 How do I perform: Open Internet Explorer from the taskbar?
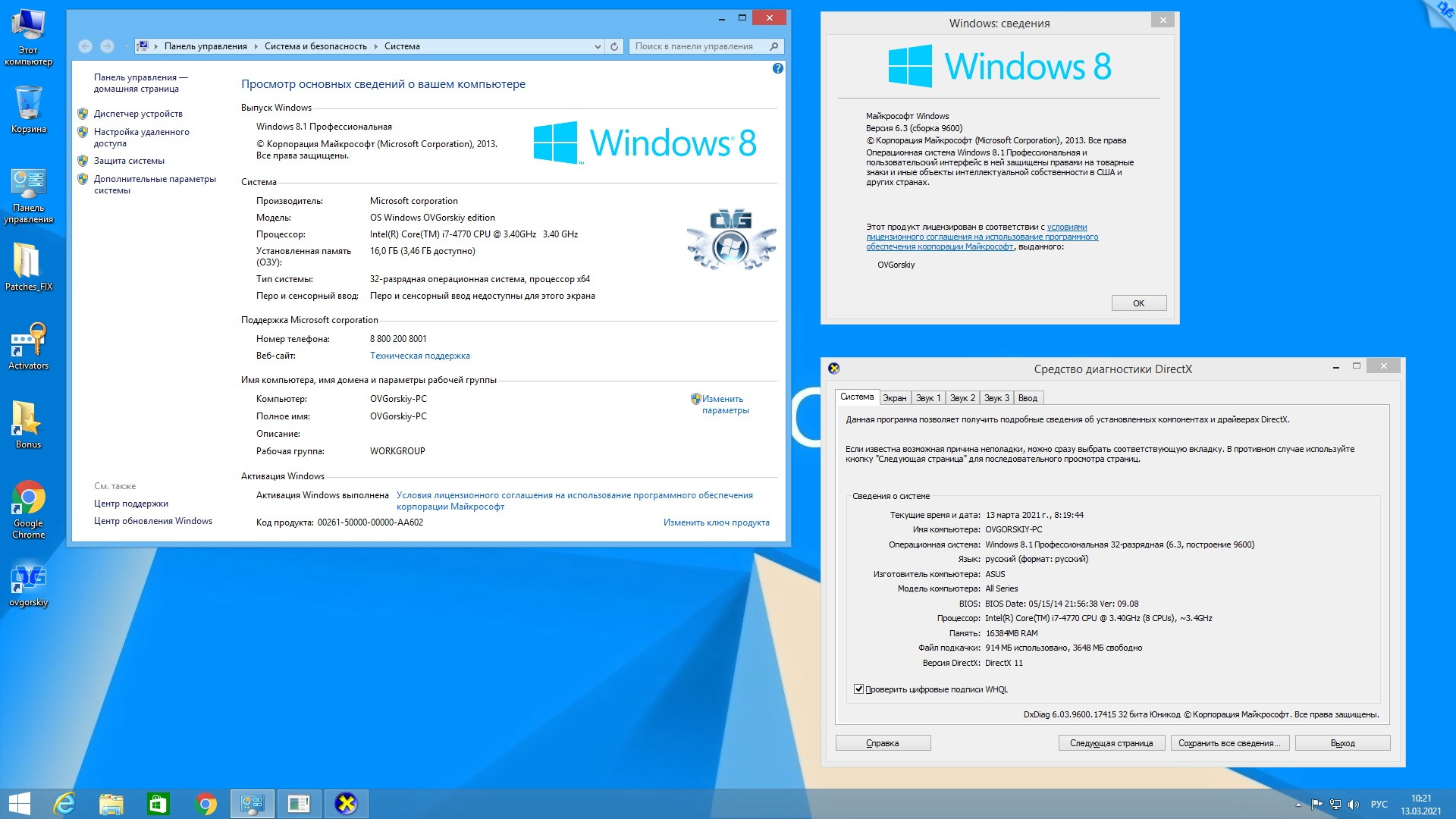click(x=64, y=803)
